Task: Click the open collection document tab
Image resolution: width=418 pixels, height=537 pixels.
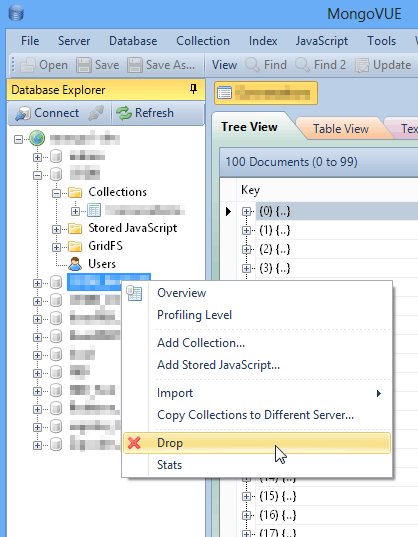Action: pyautogui.click(x=266, y=93)
